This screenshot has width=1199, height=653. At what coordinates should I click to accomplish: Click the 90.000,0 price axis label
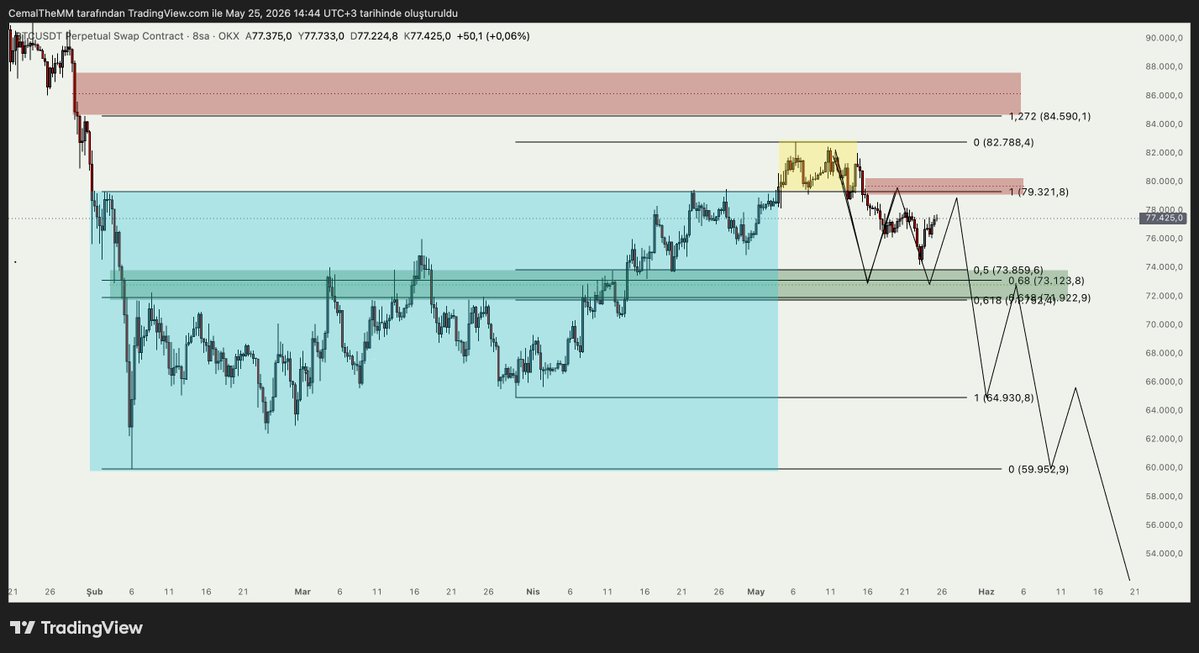coord(1164,37)
